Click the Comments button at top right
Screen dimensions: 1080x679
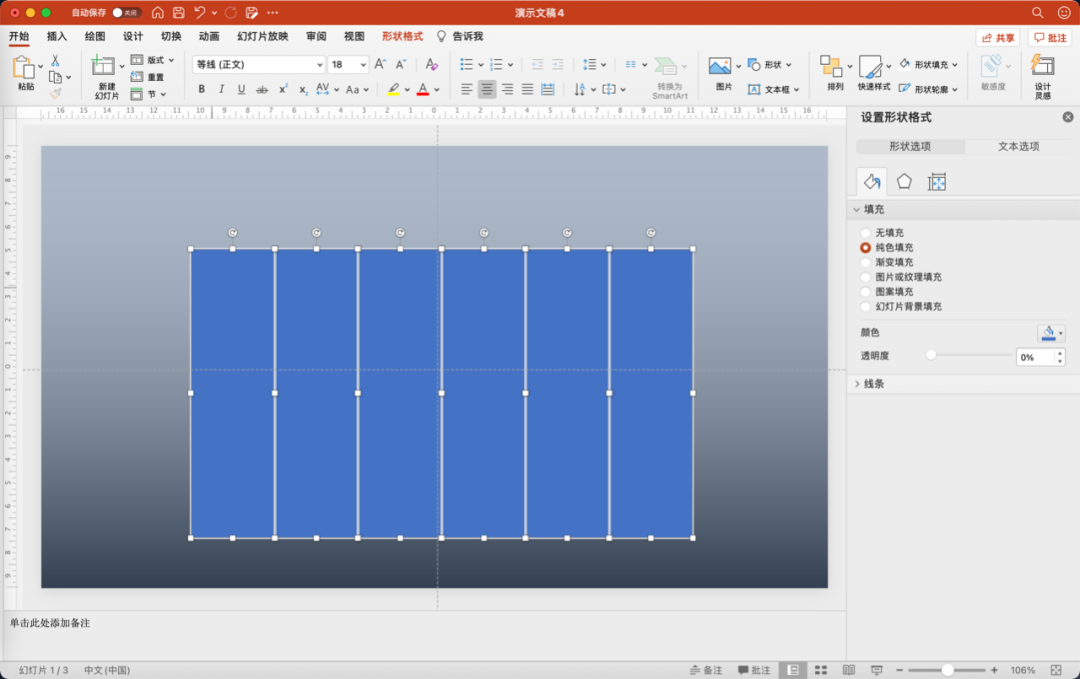[x=1050, y=38]
